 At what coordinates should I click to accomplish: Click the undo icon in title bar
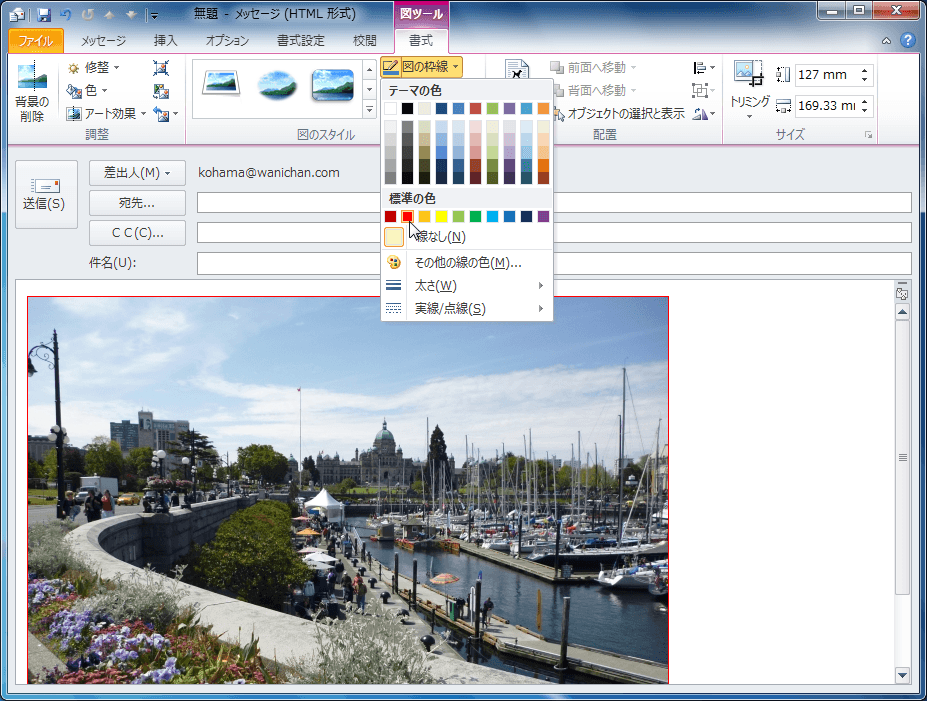tap(66, 14)
